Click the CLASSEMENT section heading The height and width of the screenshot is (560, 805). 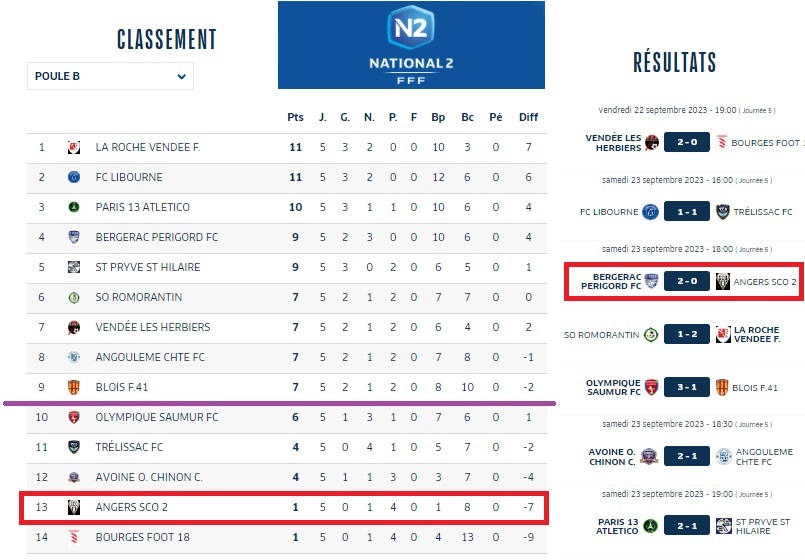click(x=167, y=40)
